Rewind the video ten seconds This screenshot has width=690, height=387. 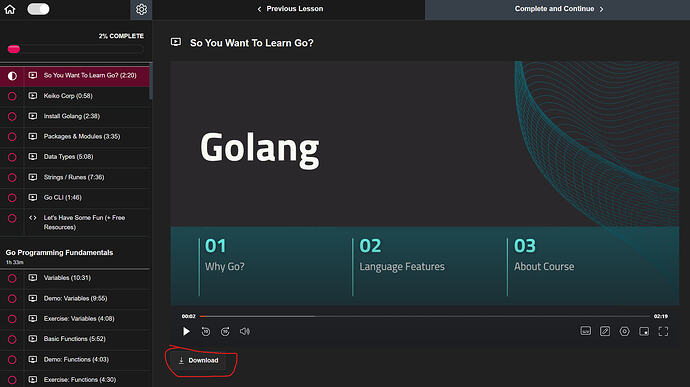coord(206,331)
